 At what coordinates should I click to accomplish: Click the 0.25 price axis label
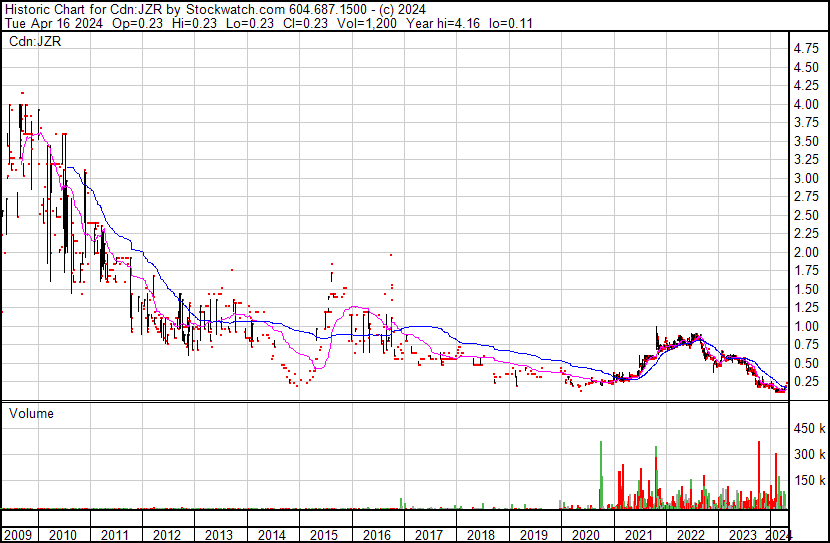(x=806, y=382)
